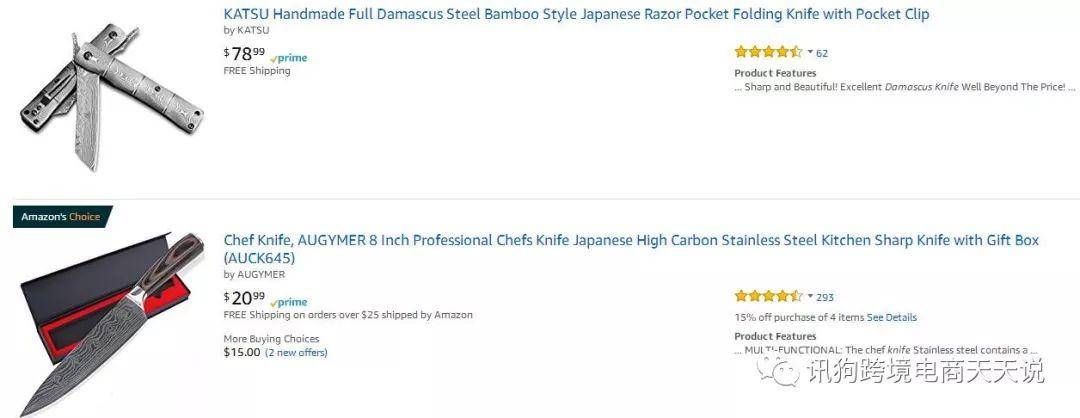This screenshot has height=418, width=1080.
Task: Click the prime badge beside $78.99
Action: click(x=289, y=59)
